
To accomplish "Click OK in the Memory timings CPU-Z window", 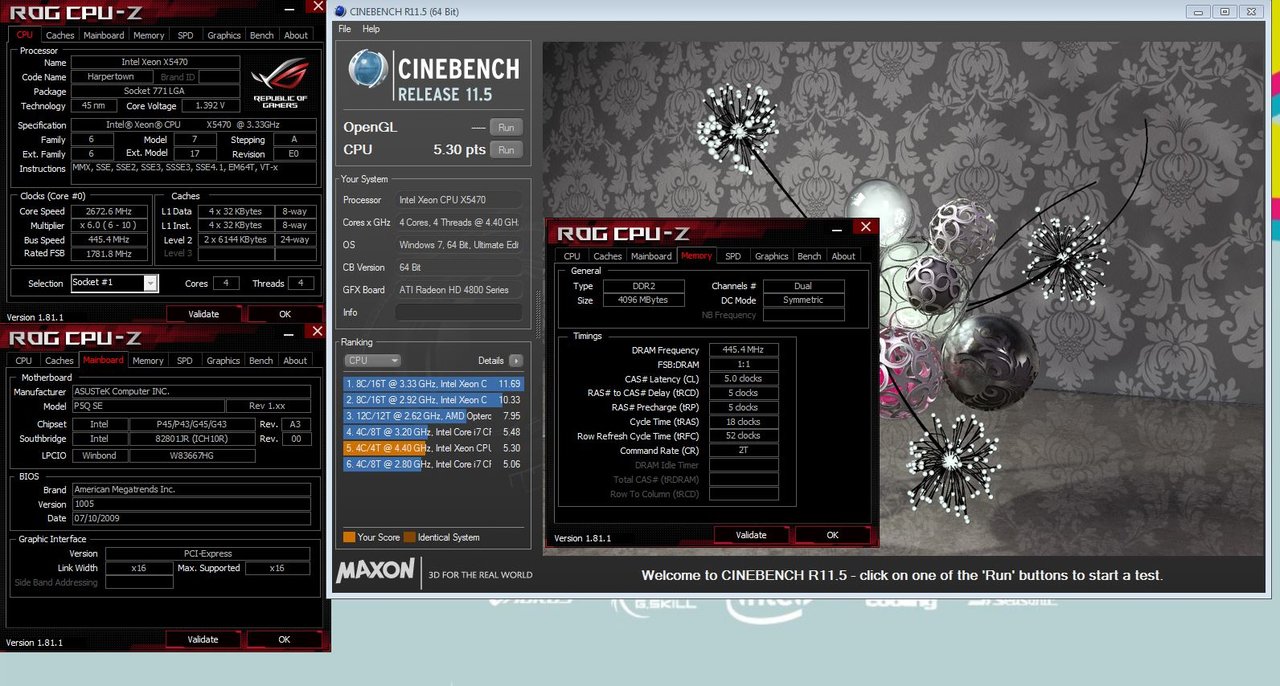I will (x=832, y=535).
